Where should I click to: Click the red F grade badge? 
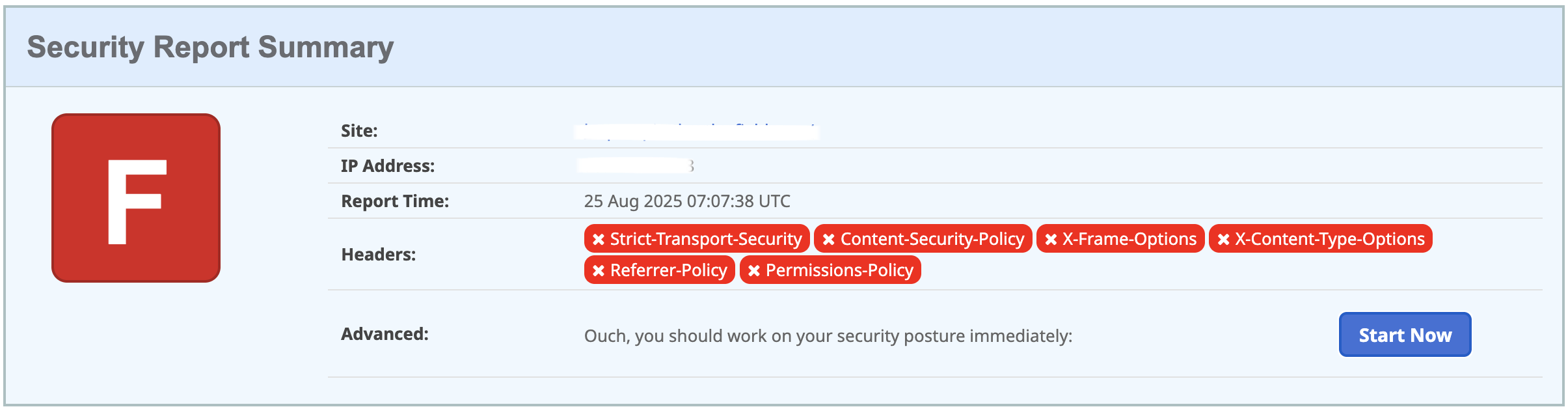pos(136,198)
